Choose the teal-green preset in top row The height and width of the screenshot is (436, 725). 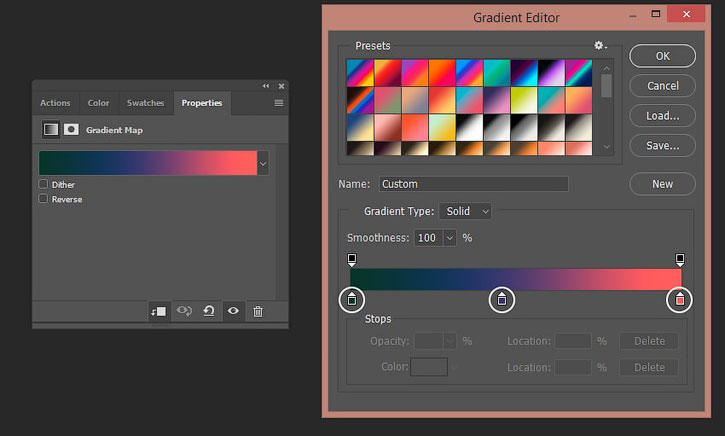(497, 73)
